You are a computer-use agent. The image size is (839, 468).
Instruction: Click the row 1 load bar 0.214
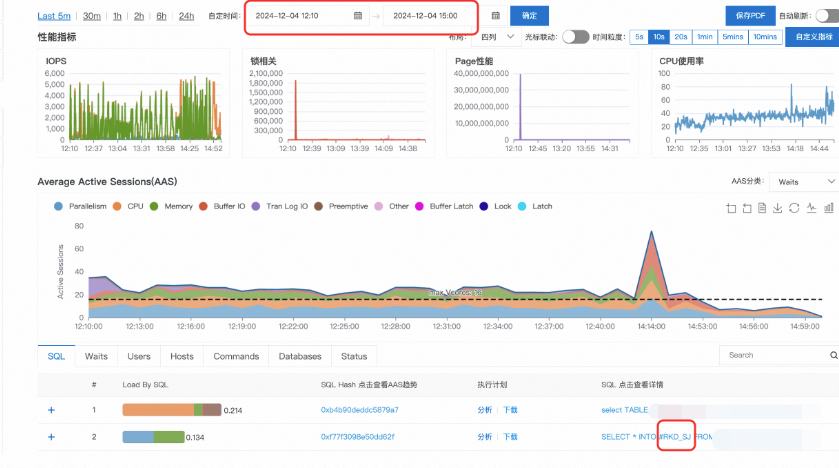point(172,410)
